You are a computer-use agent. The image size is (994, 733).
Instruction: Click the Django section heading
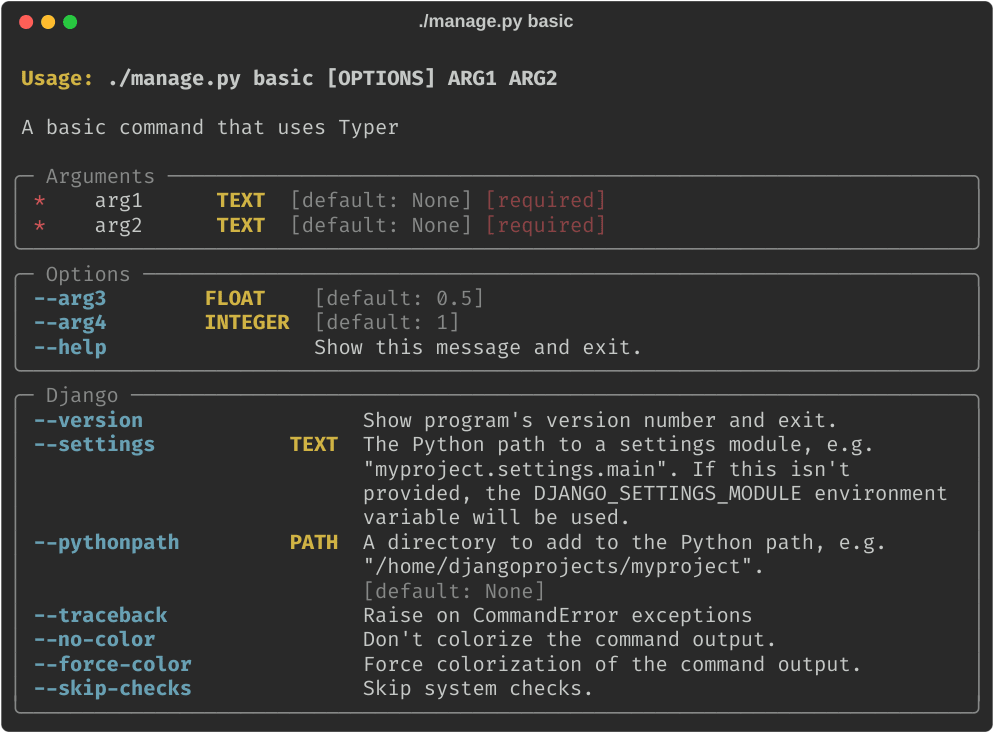[82, 396]
